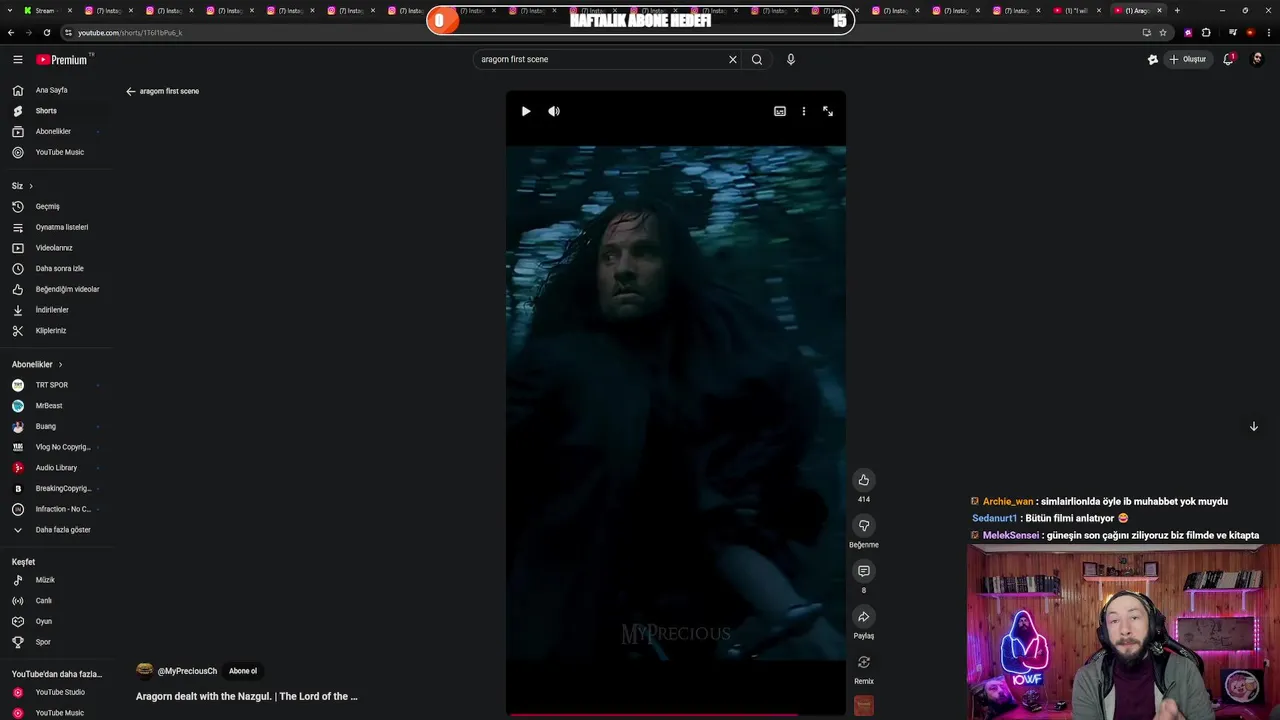Screen dimensions: 1280x720
Task: Open the Oluştur create menu
Action: pos(1188,59)
